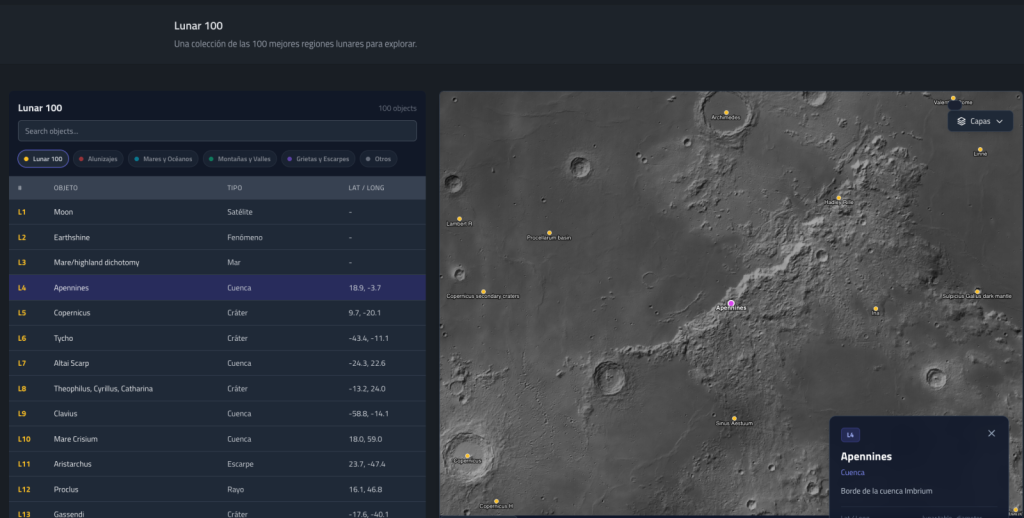Select the Proclus row
This screenshot has width=1024, height=518.
pos(217,489)
